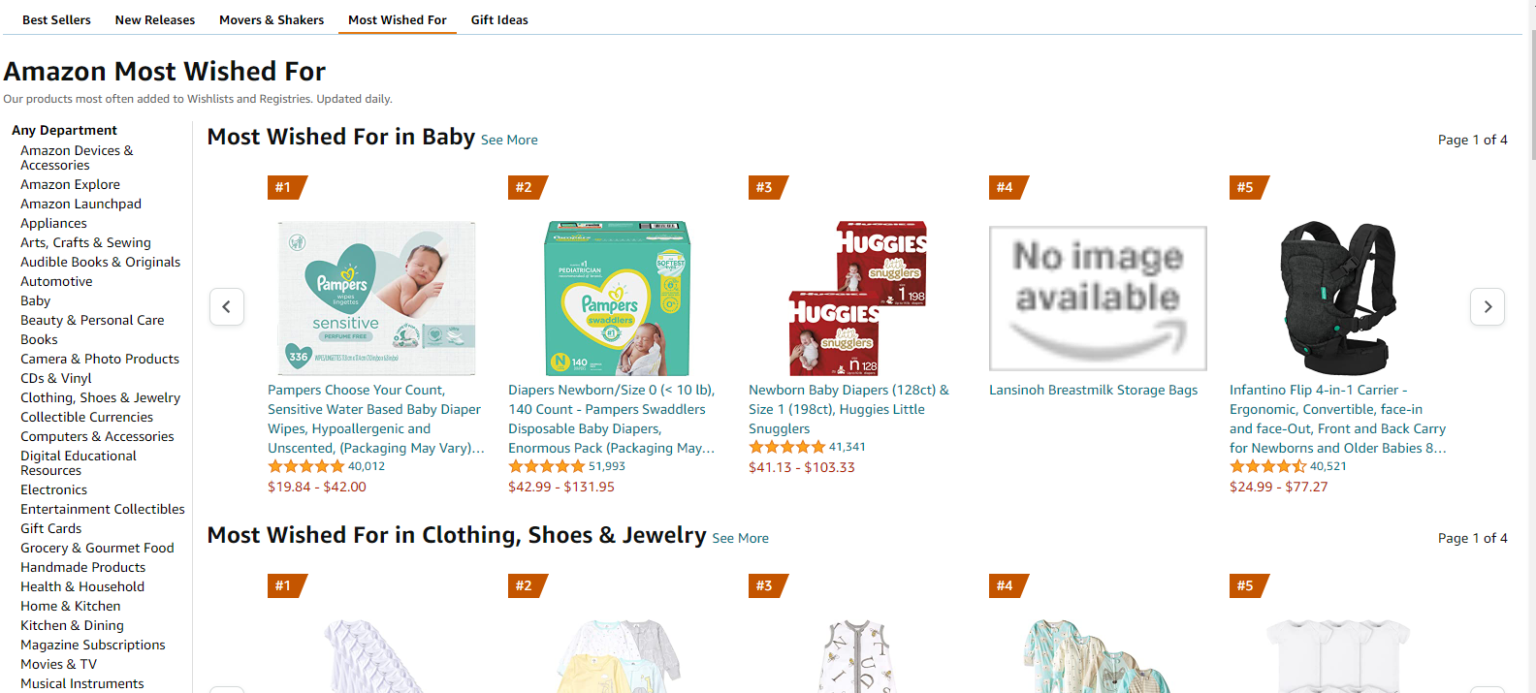This screenshot has height=693, width=1536.
Task: Click the 'No image available' placeholder
Action: click(1097, 298)
